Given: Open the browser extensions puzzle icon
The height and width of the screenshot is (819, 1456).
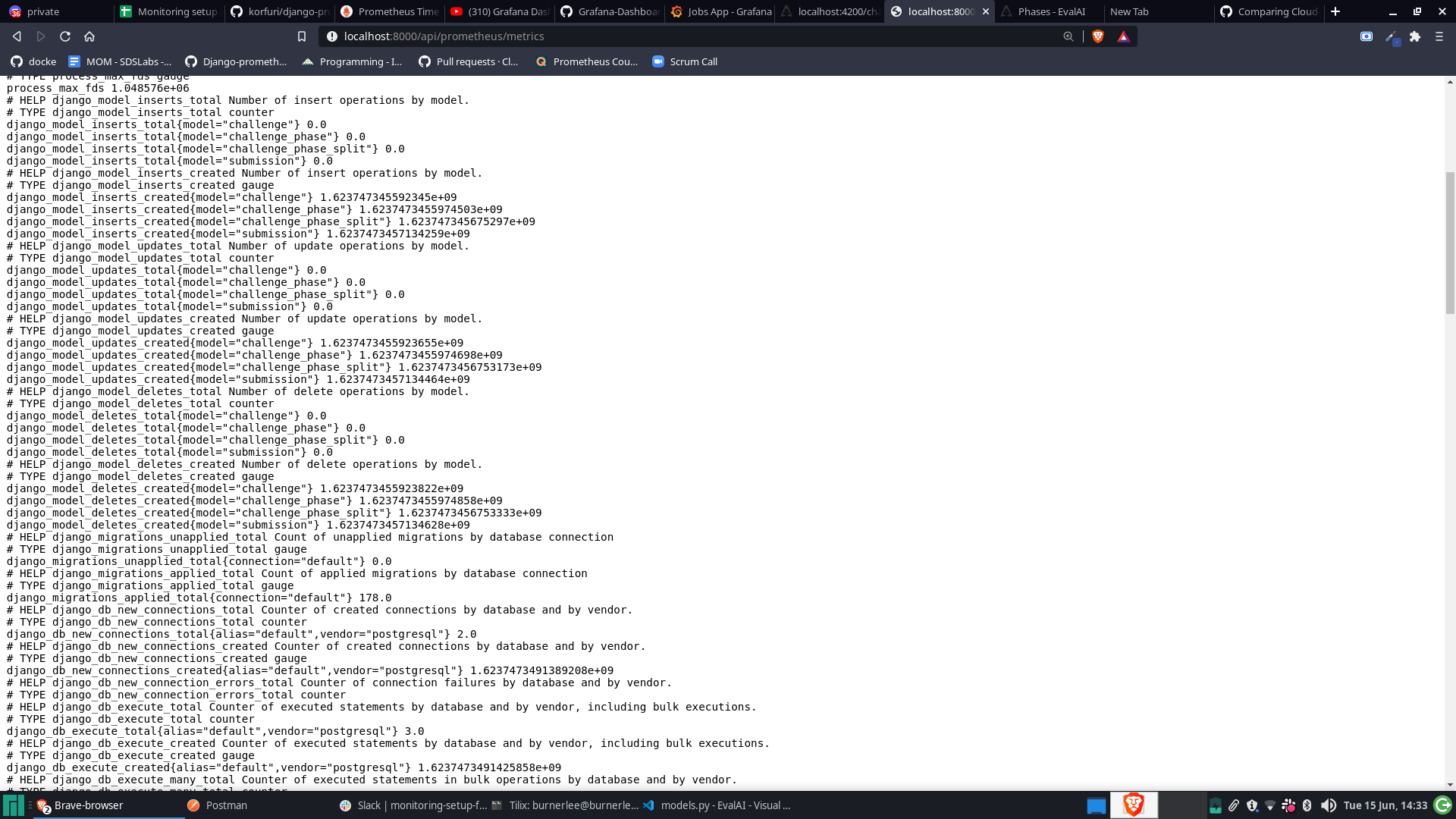Looking at the screenshot, I should point(1415,36).
